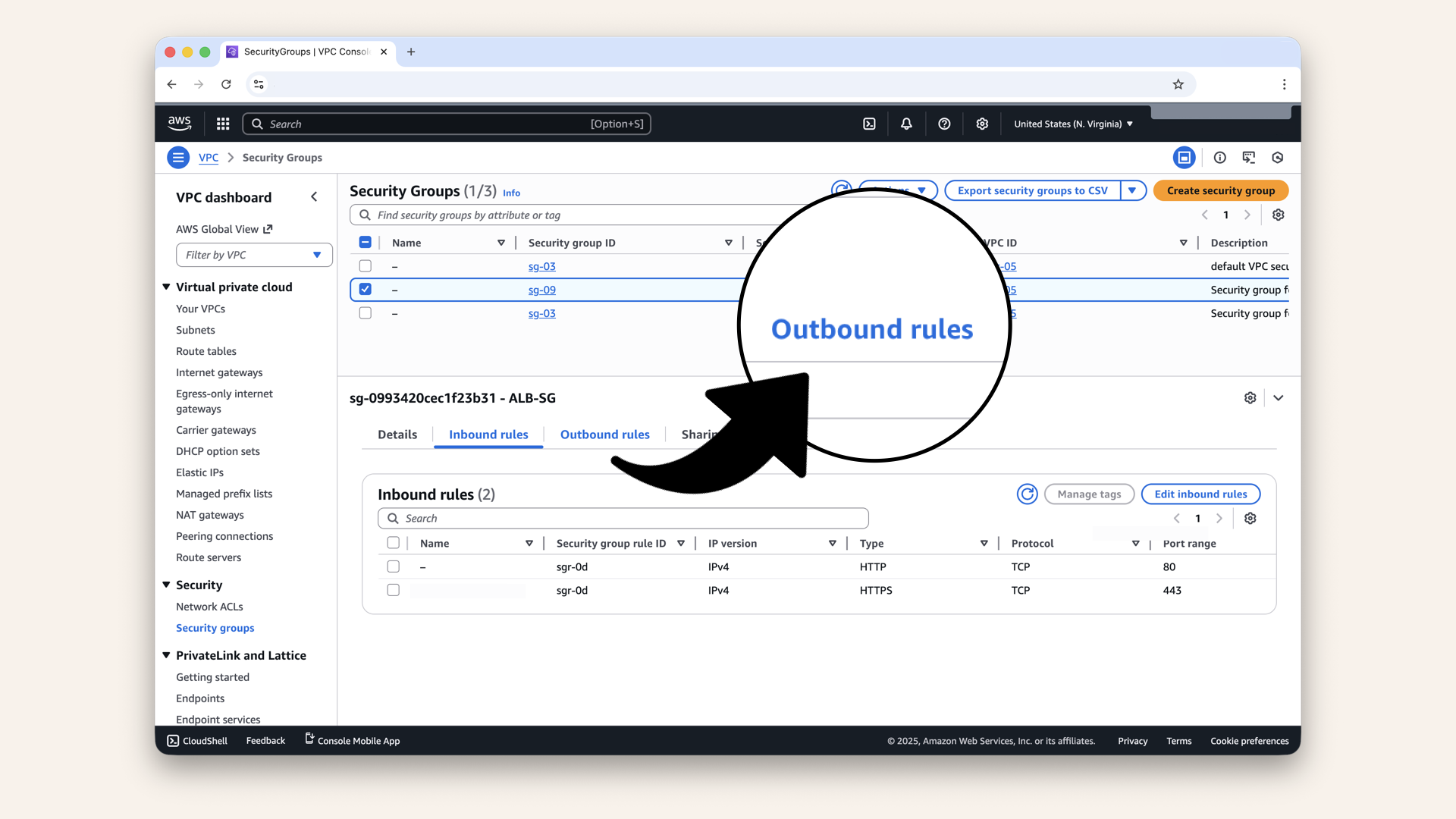Open the split panel layout icon

tap(1185, 157)
